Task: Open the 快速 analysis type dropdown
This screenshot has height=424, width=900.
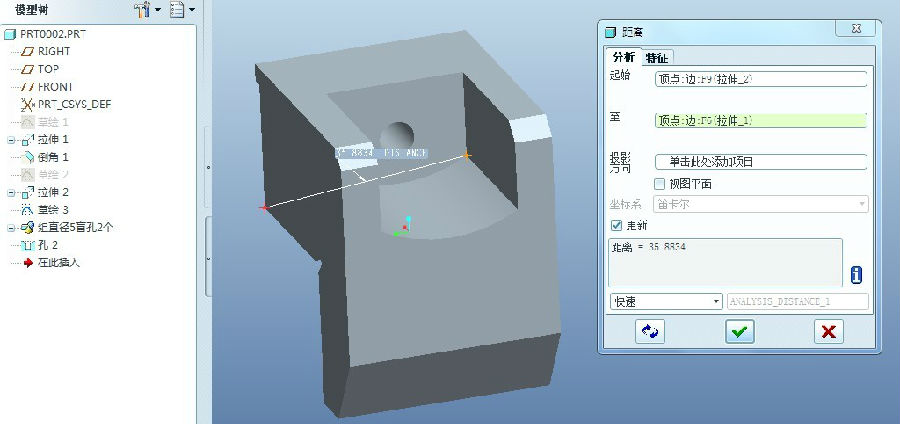Action: [x=665, y=301]
